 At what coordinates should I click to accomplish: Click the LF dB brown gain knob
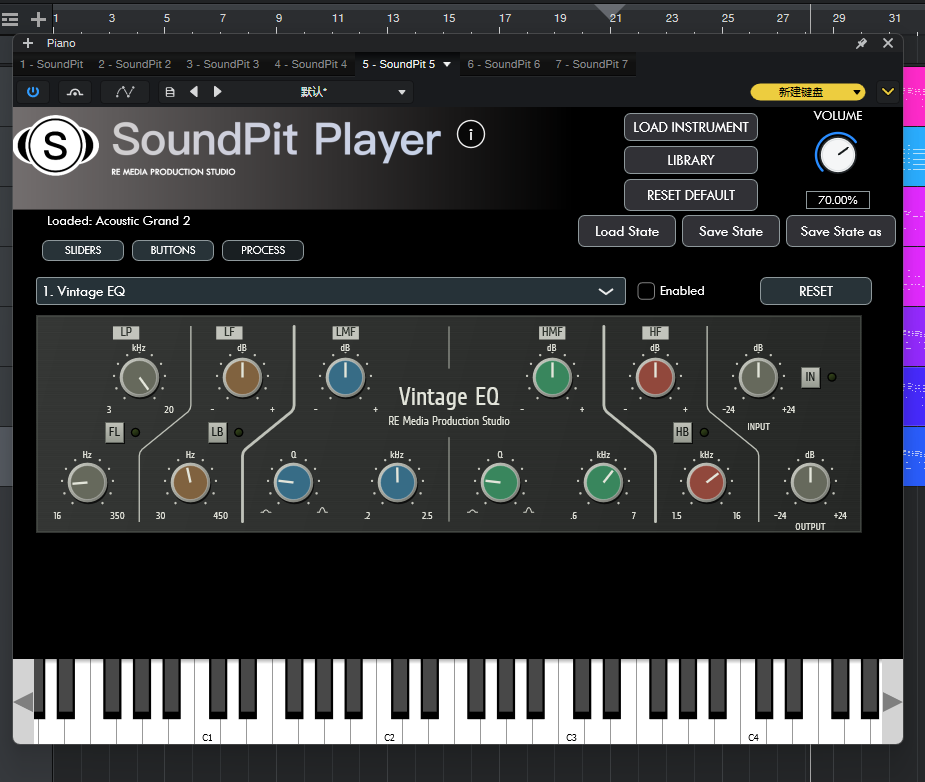pos(242,378)
